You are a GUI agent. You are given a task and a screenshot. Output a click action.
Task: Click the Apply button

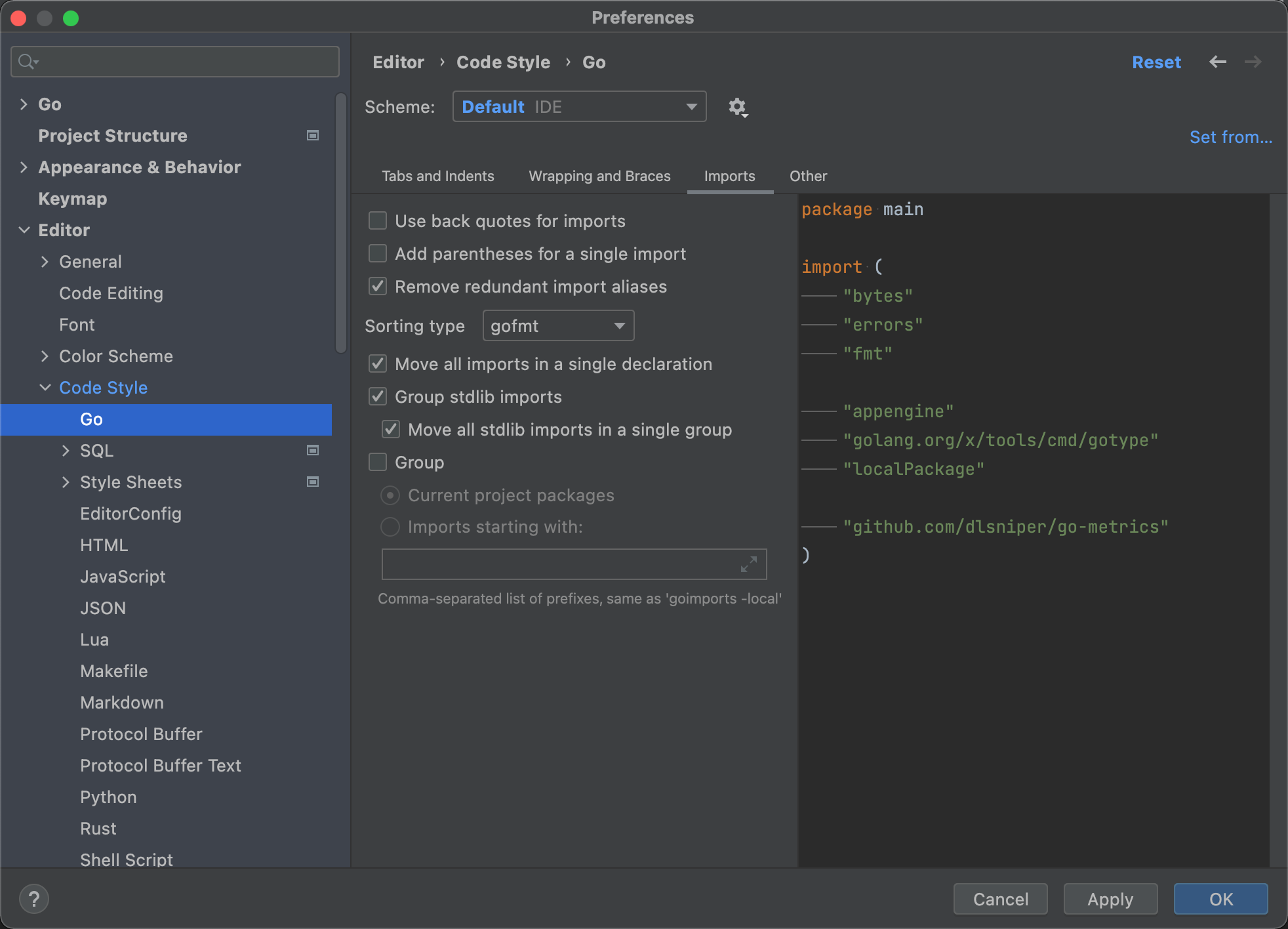point(1110,899)
